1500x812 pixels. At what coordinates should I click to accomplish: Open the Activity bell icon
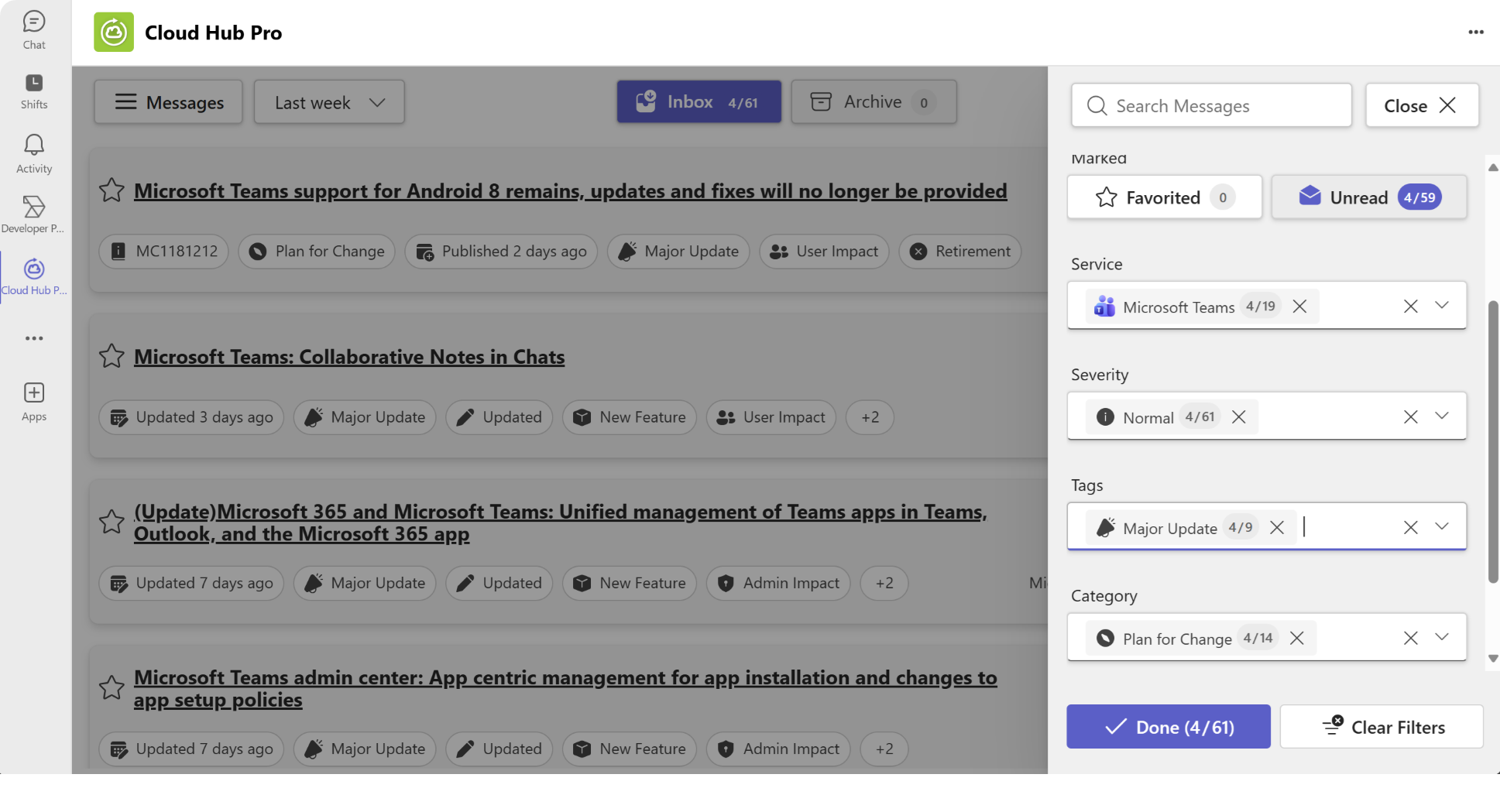pos(34,153)
